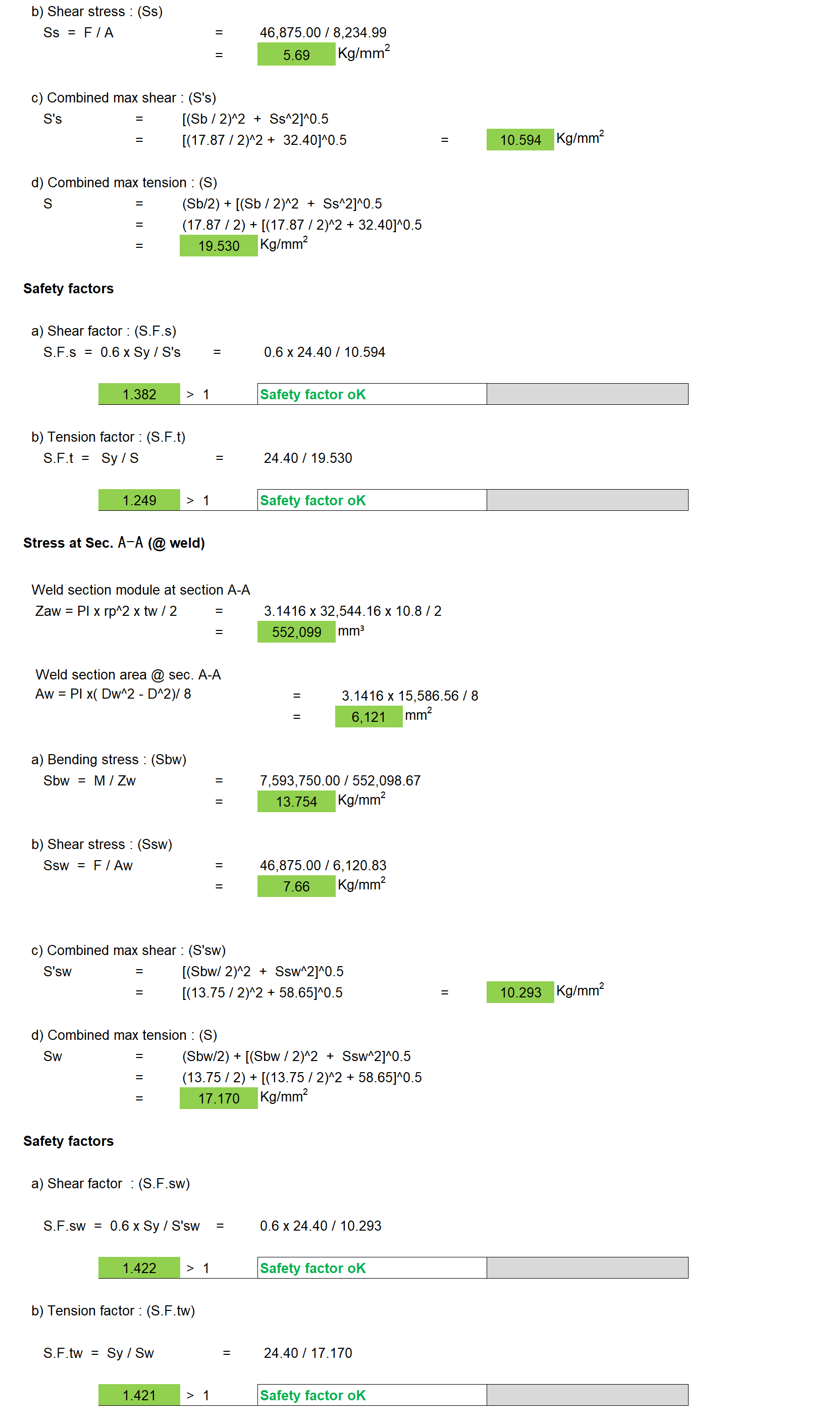840x1427 pixels.
Task: Click the combined max shear 10.594 cell
Action: pos(520,140)
